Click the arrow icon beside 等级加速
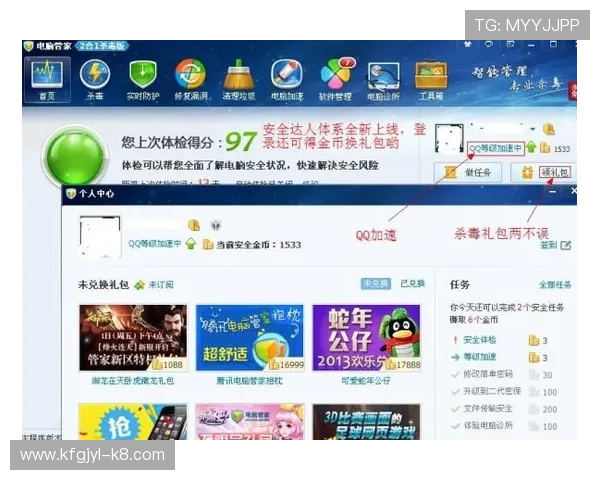This screenshot has height=480, width=600. tap(455, 357)
